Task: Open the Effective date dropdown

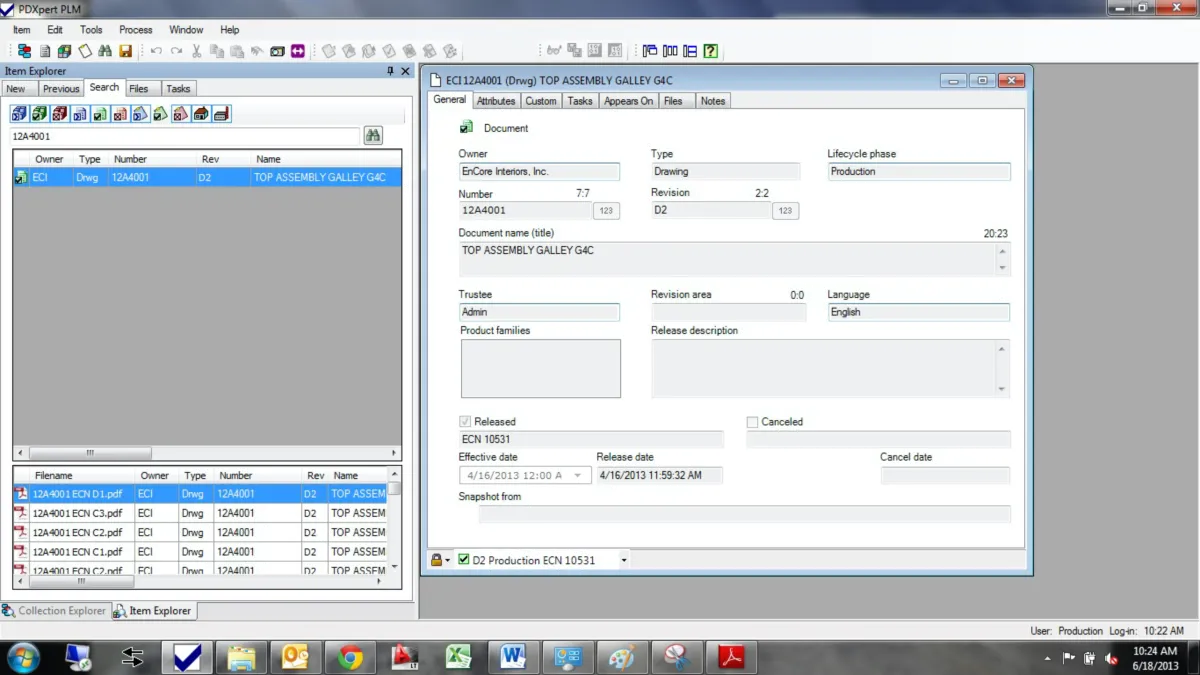Action: [577, 476]
